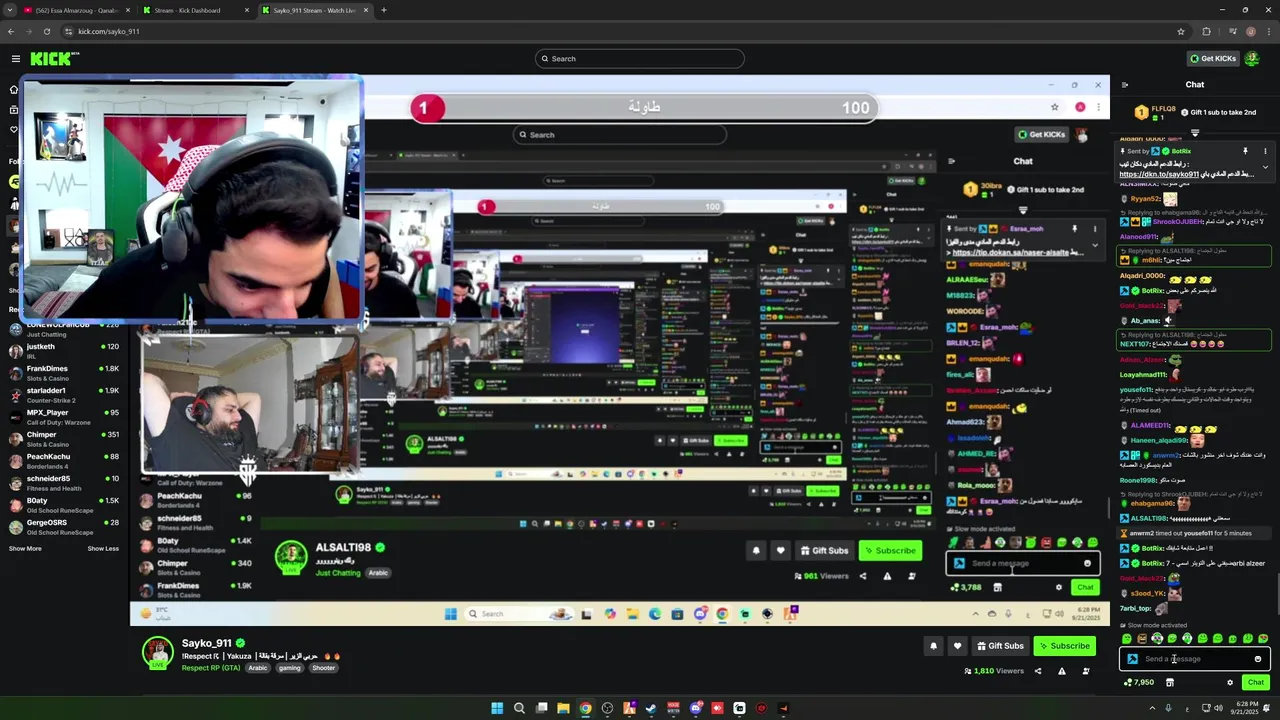Close the Kick Dashboard tab
Image resolution: width=1280 pixels, height=720 pixels.
pyautogui.click(x=247, y=10)
